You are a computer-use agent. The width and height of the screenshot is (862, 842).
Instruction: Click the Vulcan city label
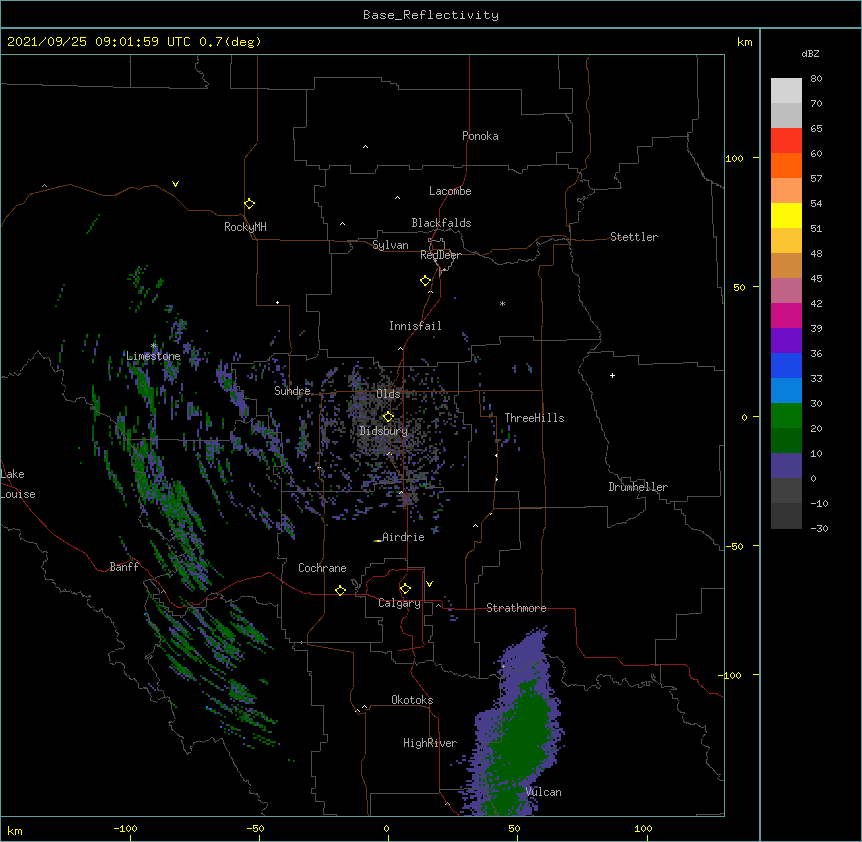543,792
